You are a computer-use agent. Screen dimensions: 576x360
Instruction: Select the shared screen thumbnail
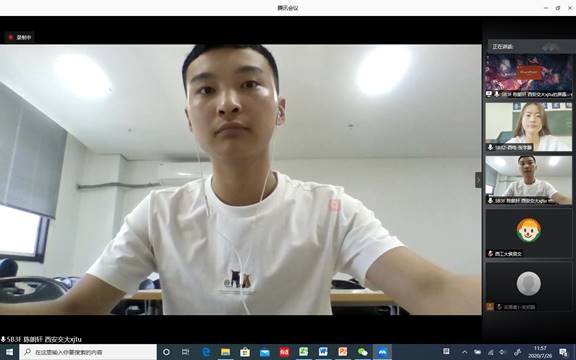tap(529, 76)
